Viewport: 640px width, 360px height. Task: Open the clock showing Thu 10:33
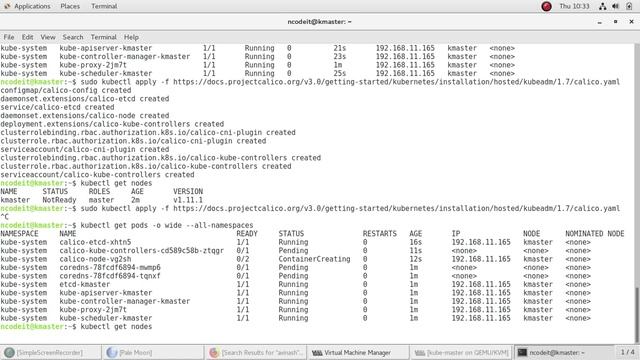coord(574,6)
